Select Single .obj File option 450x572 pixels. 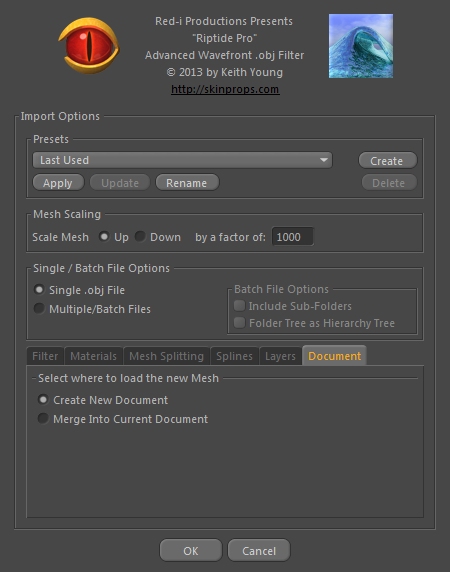click(39, 290)
